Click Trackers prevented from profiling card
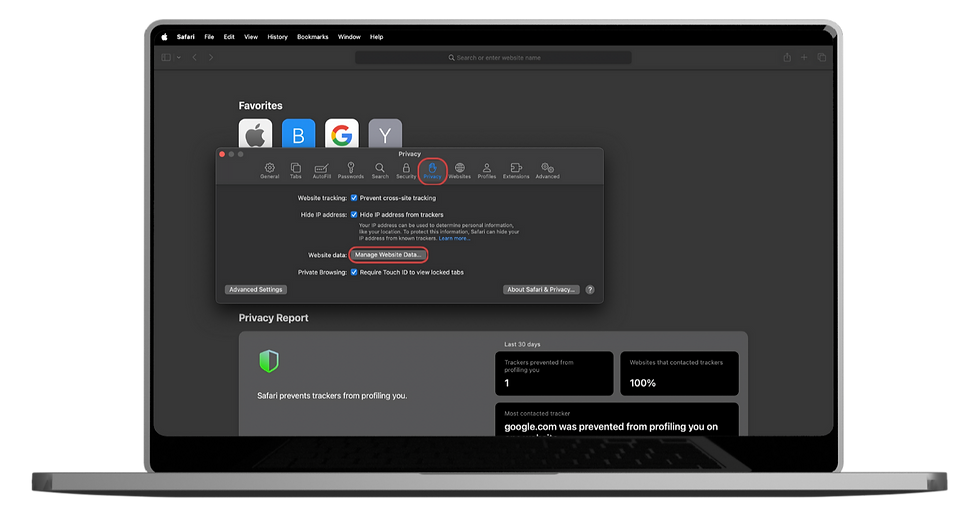Image resolution: width=980 pixels, height=531 pixels. click(x=554, y=373)
